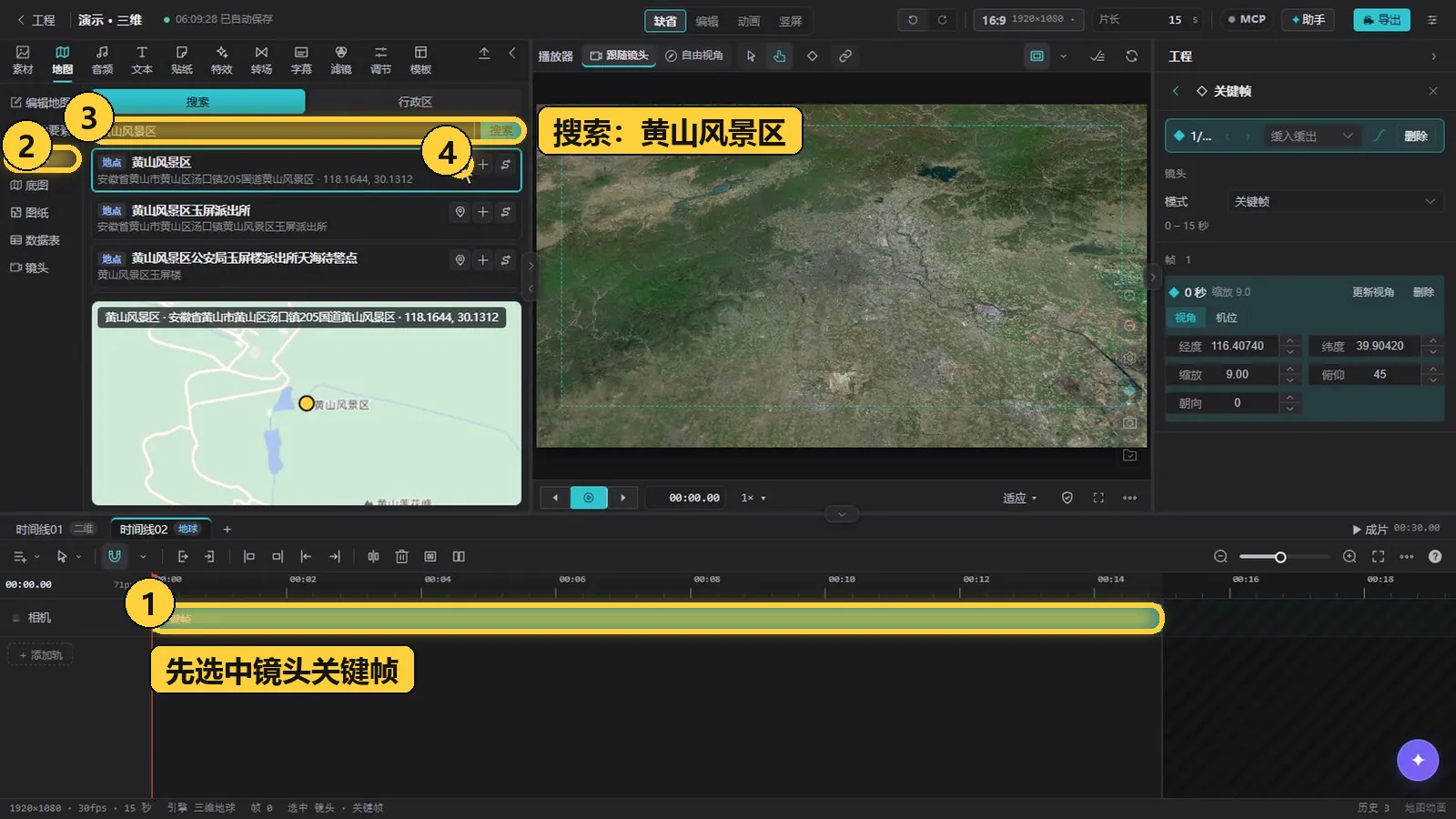This screenshot has width=1456, height=819.
Task: Click the timeline zoom slider handle
Action: (1279, 557)
